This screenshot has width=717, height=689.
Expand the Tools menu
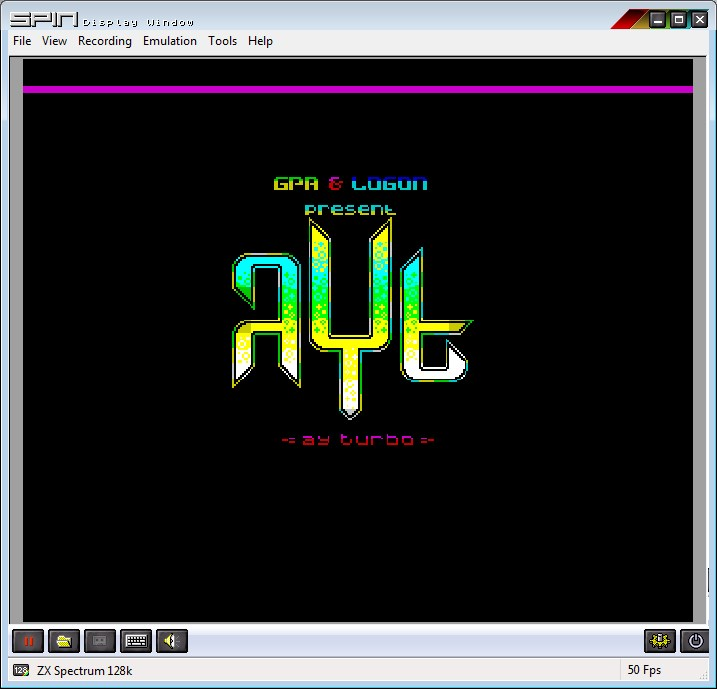coord(222,41)
